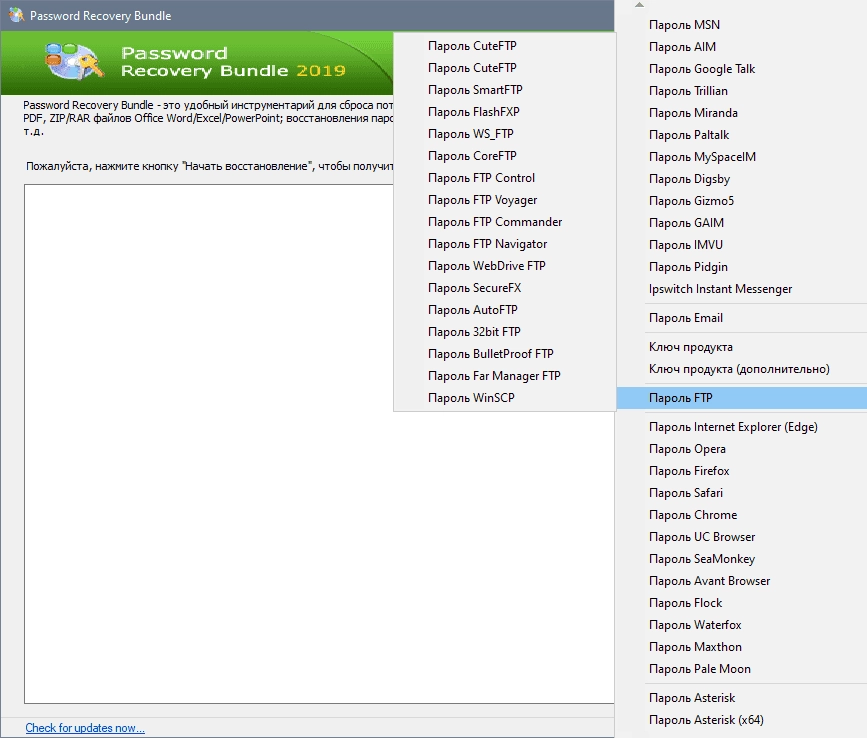Screen dimensions: 867x738
Task: Choose Пароль Opera from the menu
Action: [741, 449]
